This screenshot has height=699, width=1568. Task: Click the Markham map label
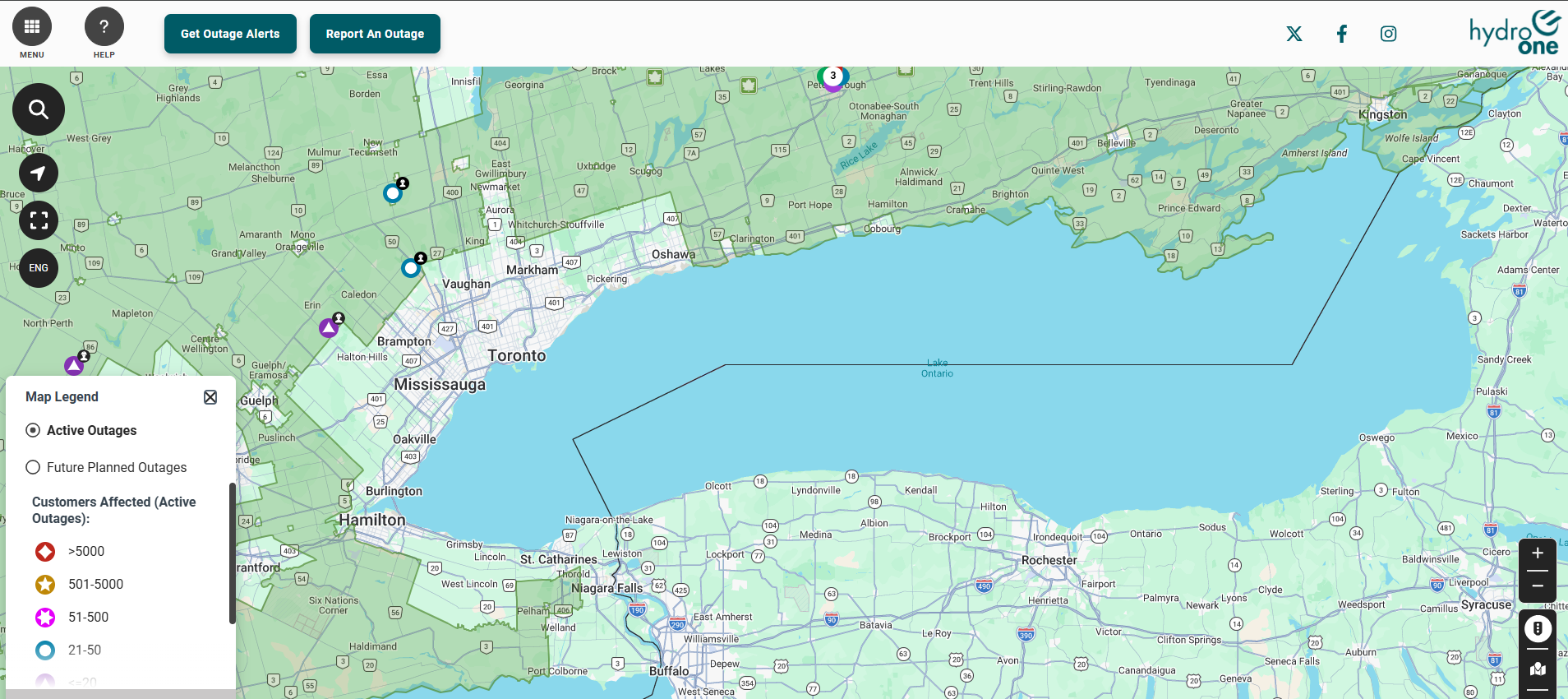coord(532,270)
